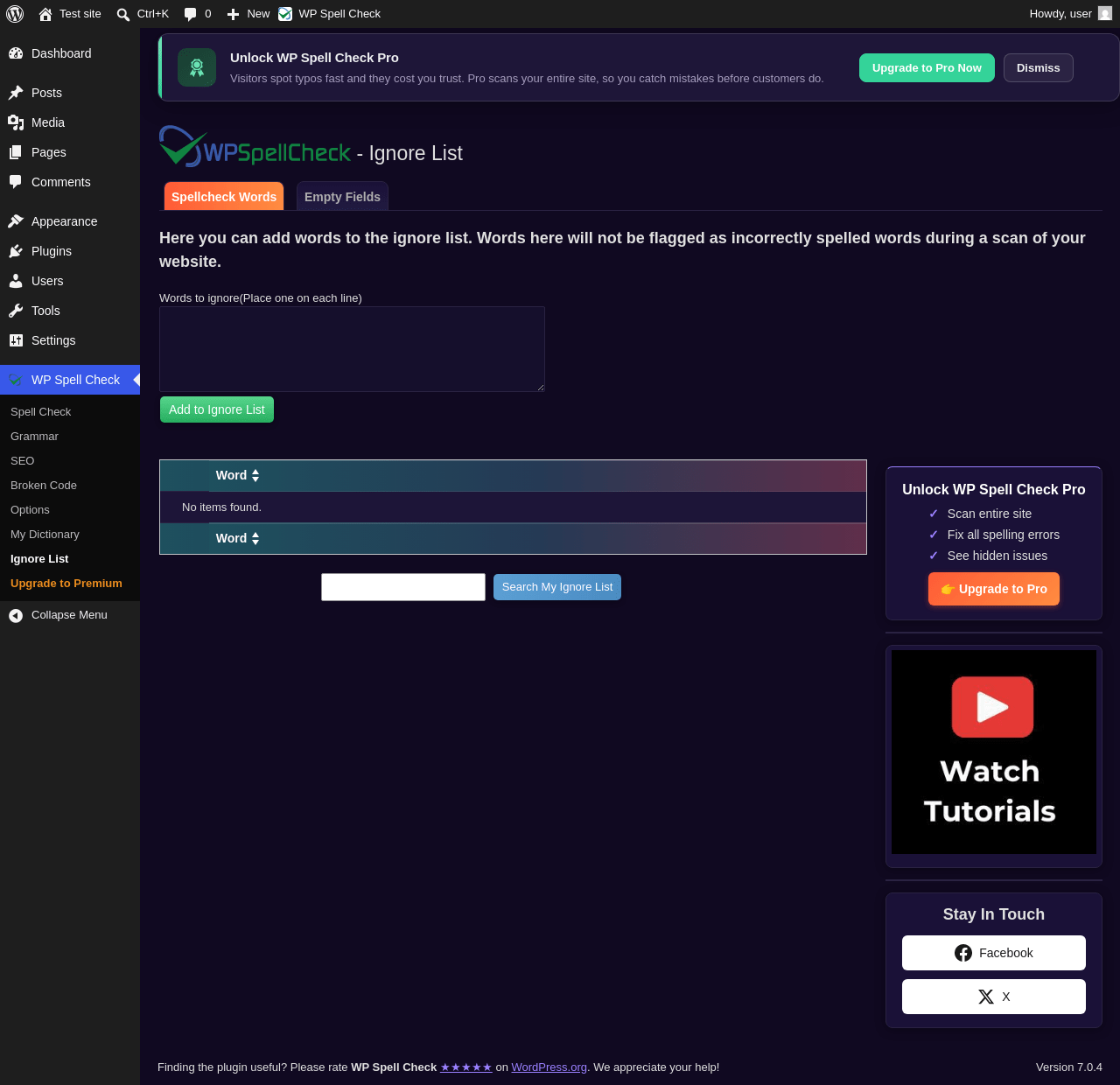Open the Spell Check submenu item
Screen dimensions: 1120x1085
tap(41, 412)
